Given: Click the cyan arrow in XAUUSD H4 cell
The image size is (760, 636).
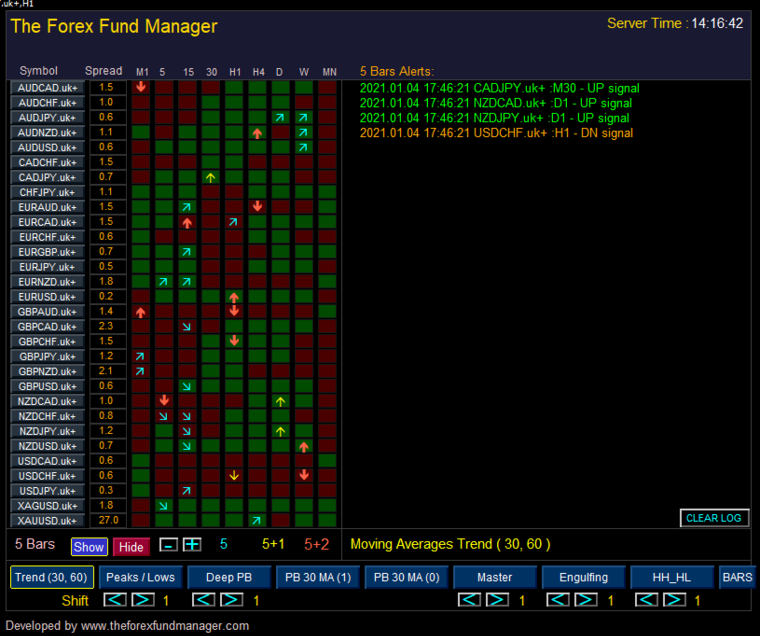Looking at the screenshot, I should pyautogui.click(x=257, y=521).
